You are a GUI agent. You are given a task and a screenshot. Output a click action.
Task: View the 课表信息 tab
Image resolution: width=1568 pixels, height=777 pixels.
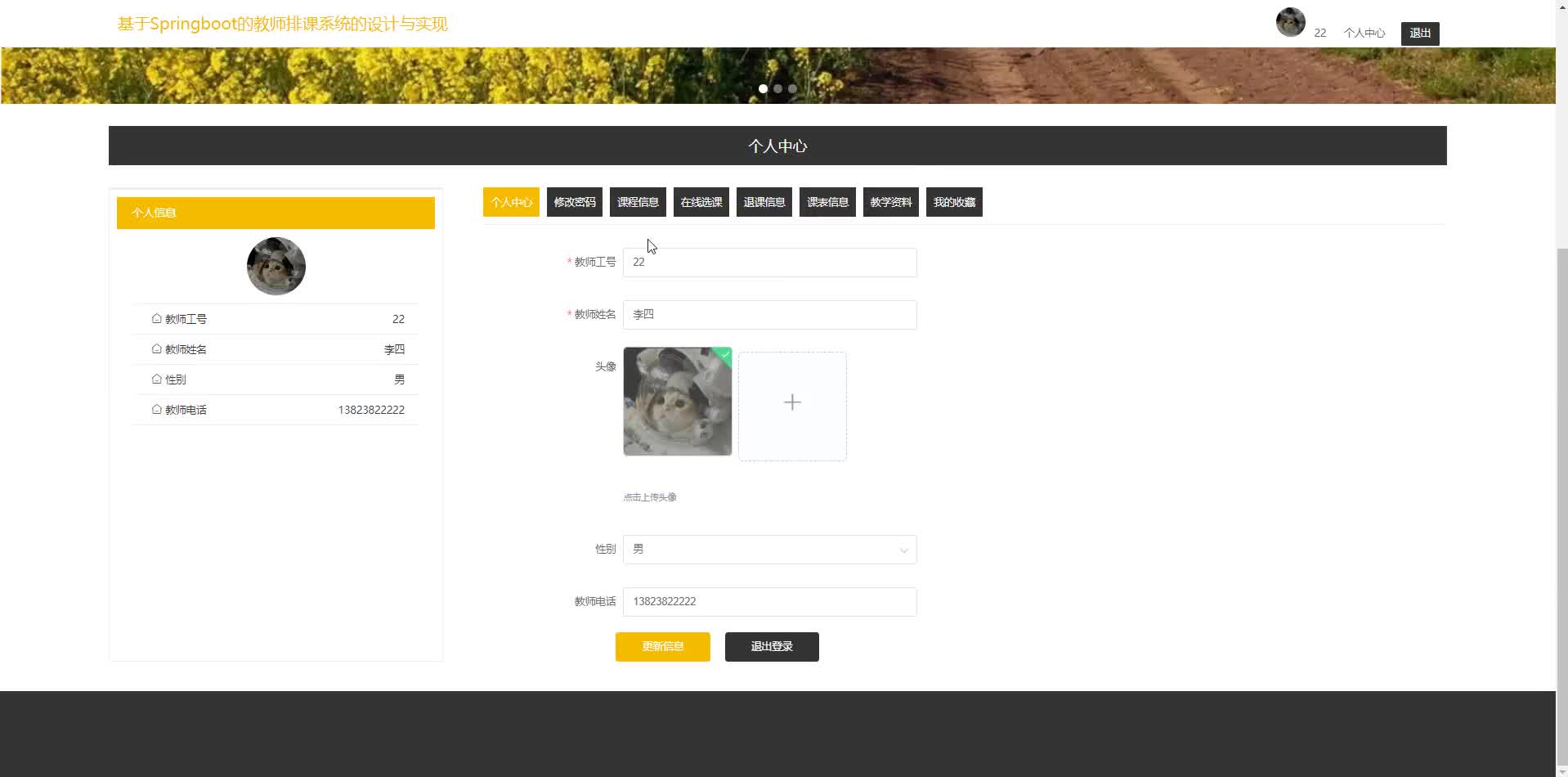point(827,202)
